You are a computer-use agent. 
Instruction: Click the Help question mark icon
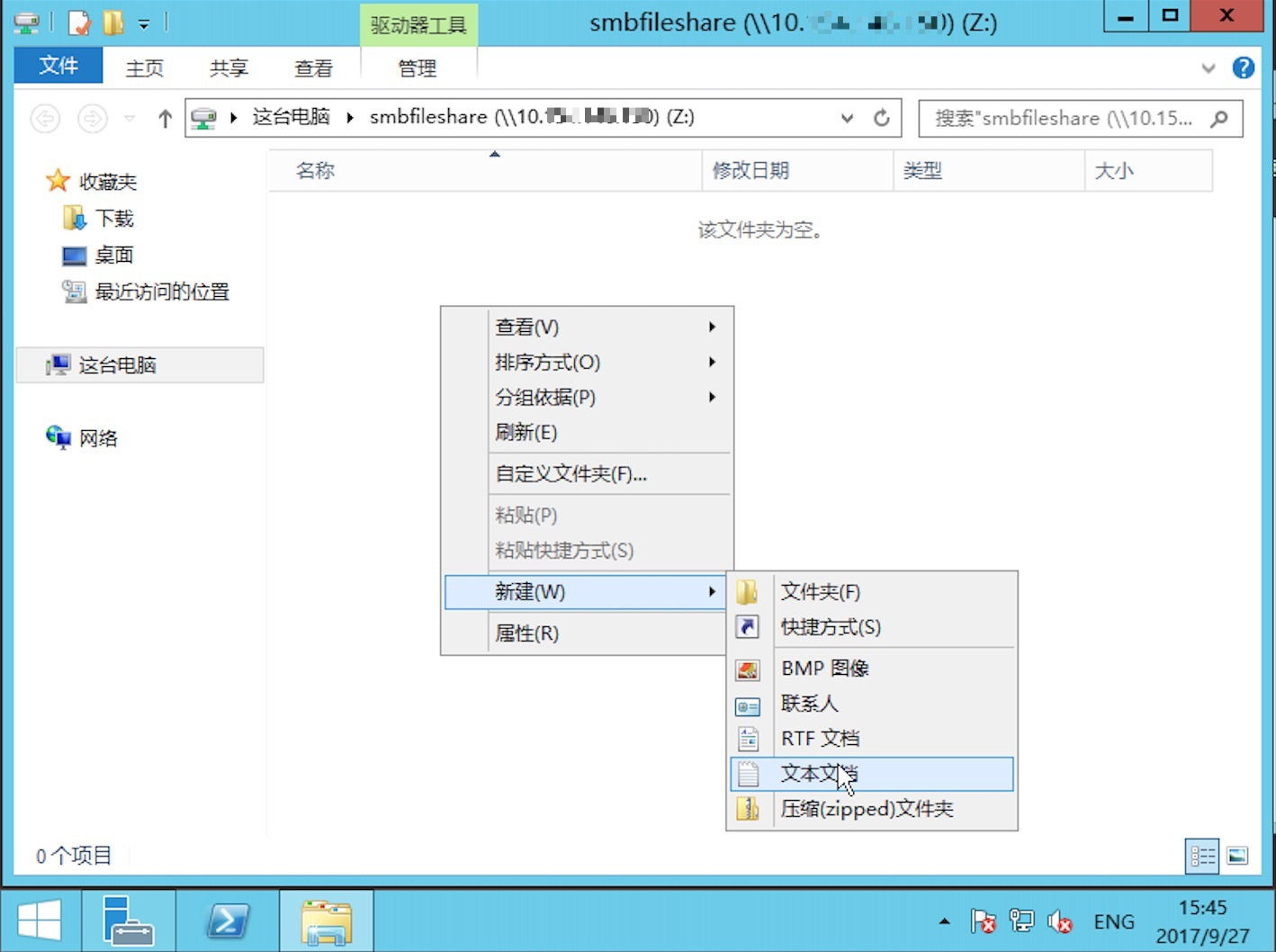point(1244,67)
